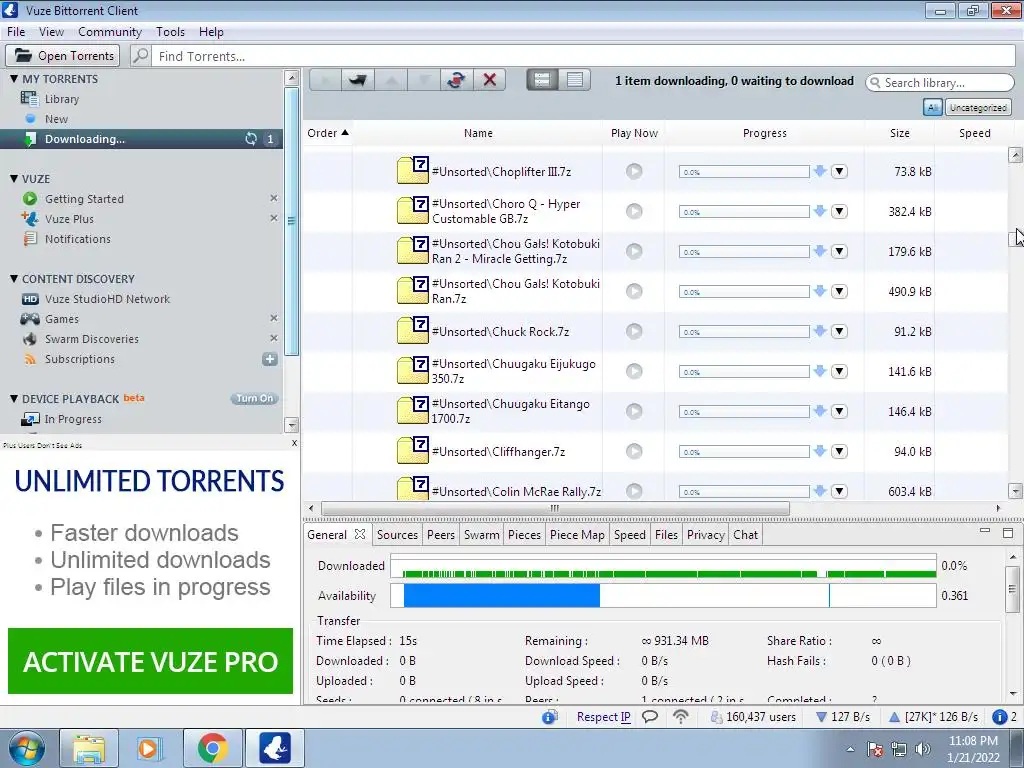Viewport: 1024px width, 768px height.
Task: Open the View menu
Action: tap(51, 31)
